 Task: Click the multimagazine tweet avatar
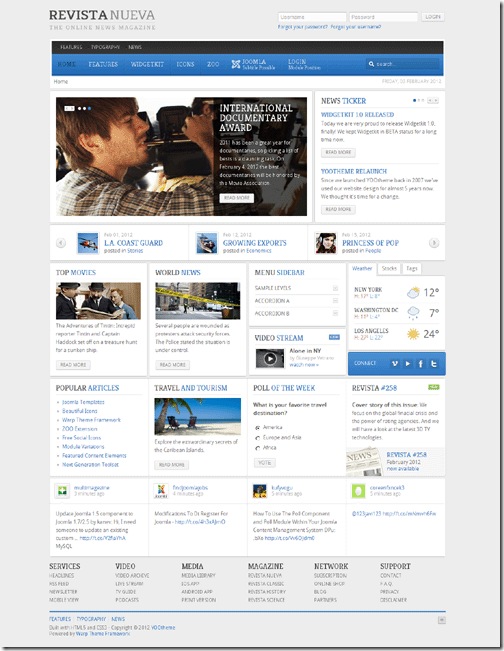pyautogui.click(x=62, y=491)
